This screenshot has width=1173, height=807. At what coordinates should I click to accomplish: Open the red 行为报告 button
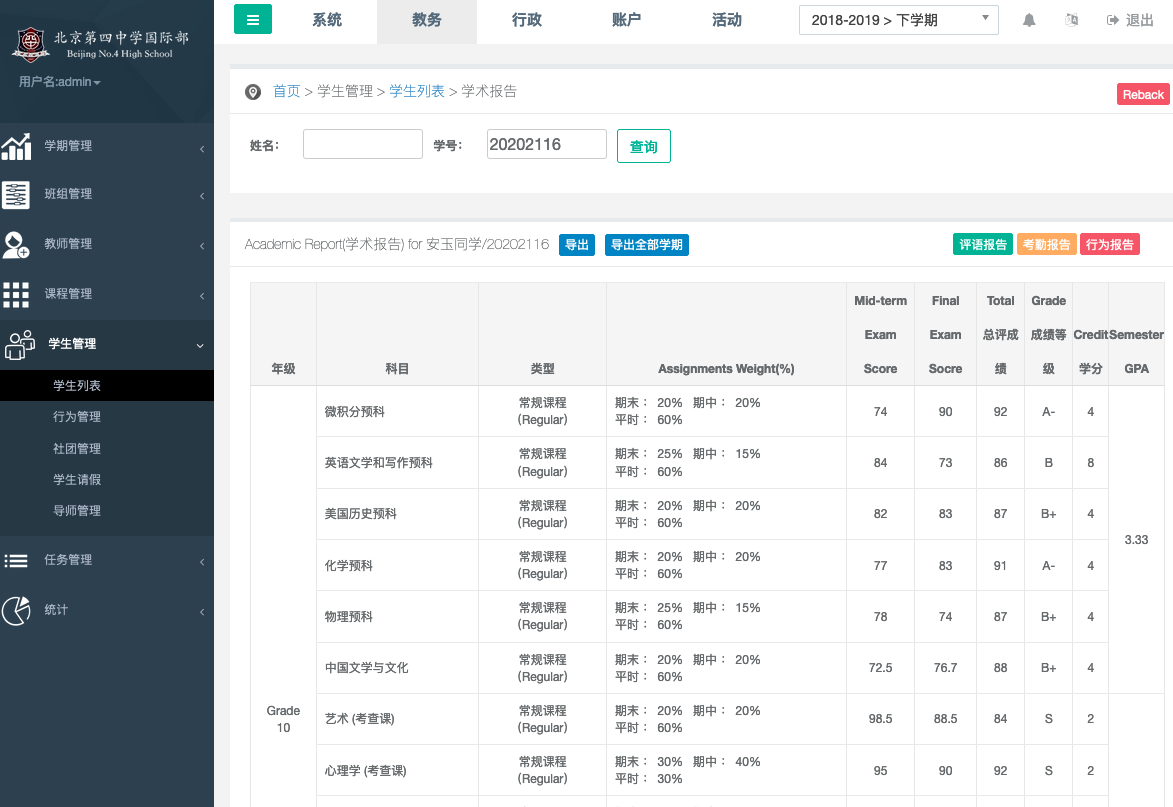1109,245
